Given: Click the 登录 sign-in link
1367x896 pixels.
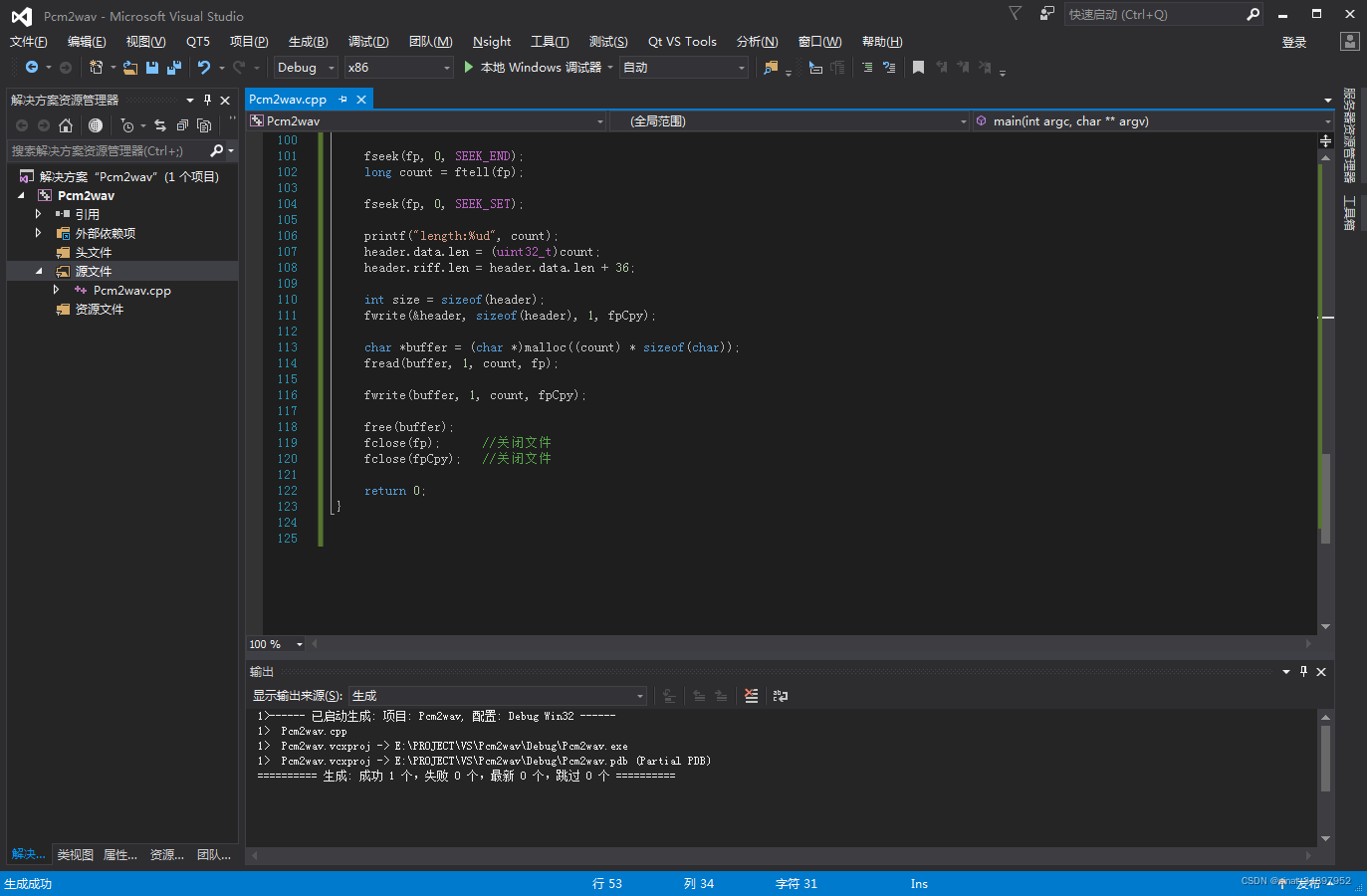Looking at the screenshot, I should [1294, 42].
